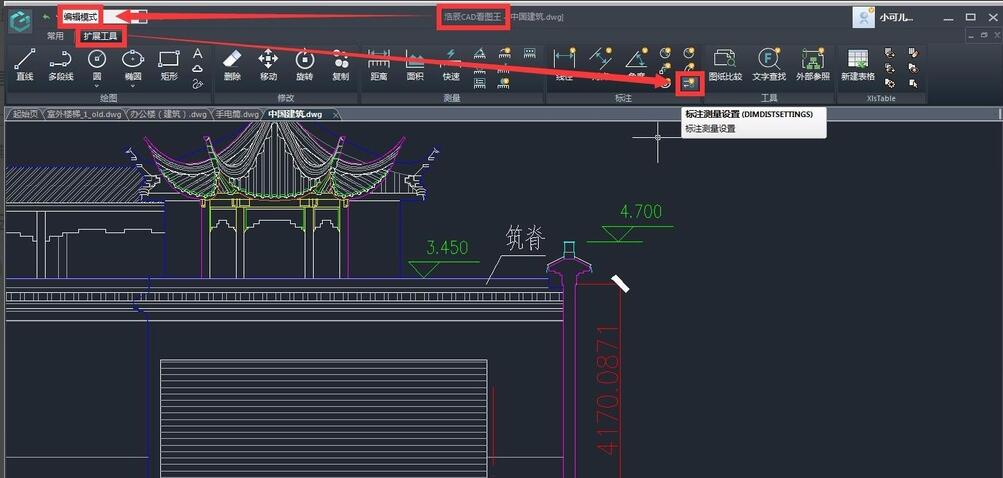Use the 旋转 rotate tool
Screen dimensions: 1003x478
304,63
